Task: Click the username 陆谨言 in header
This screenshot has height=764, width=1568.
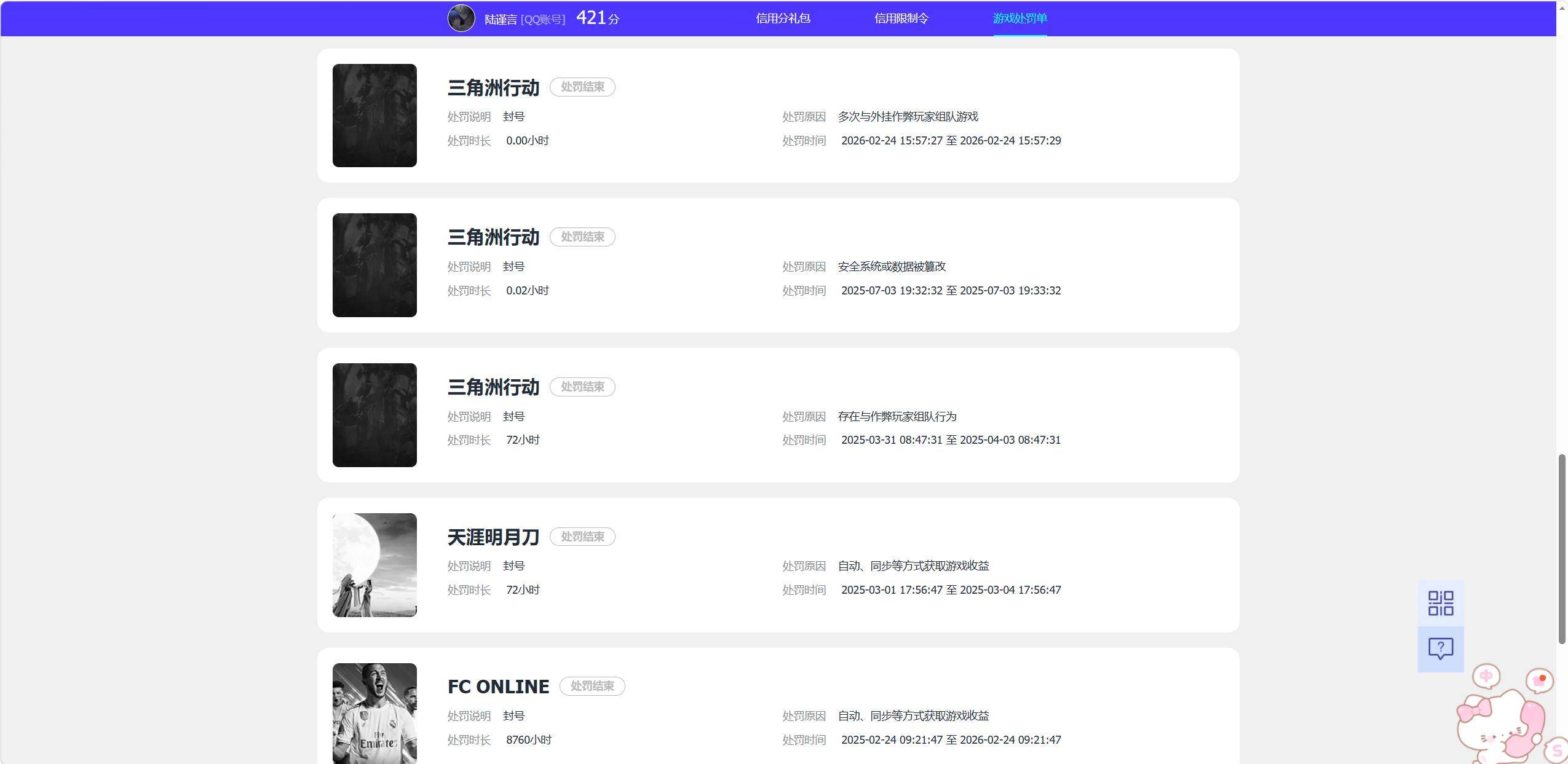Action: [501, 20]
